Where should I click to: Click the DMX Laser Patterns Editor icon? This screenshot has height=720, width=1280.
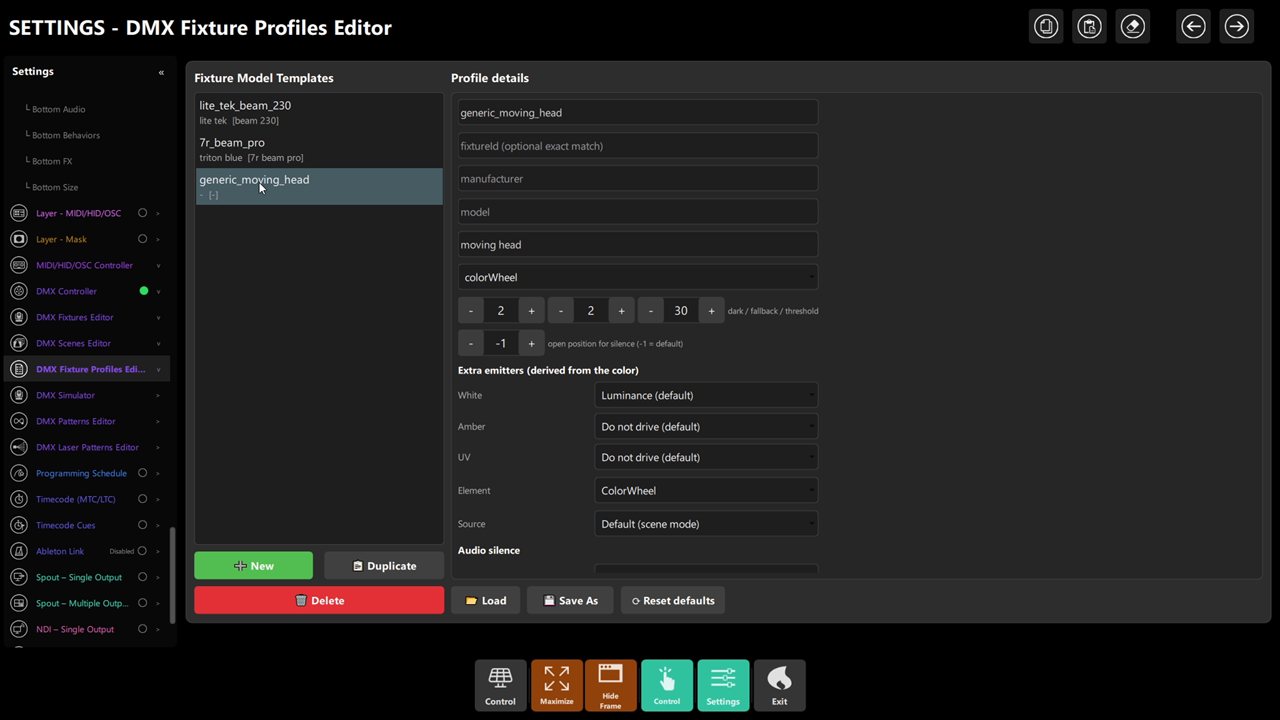point(18,447)
